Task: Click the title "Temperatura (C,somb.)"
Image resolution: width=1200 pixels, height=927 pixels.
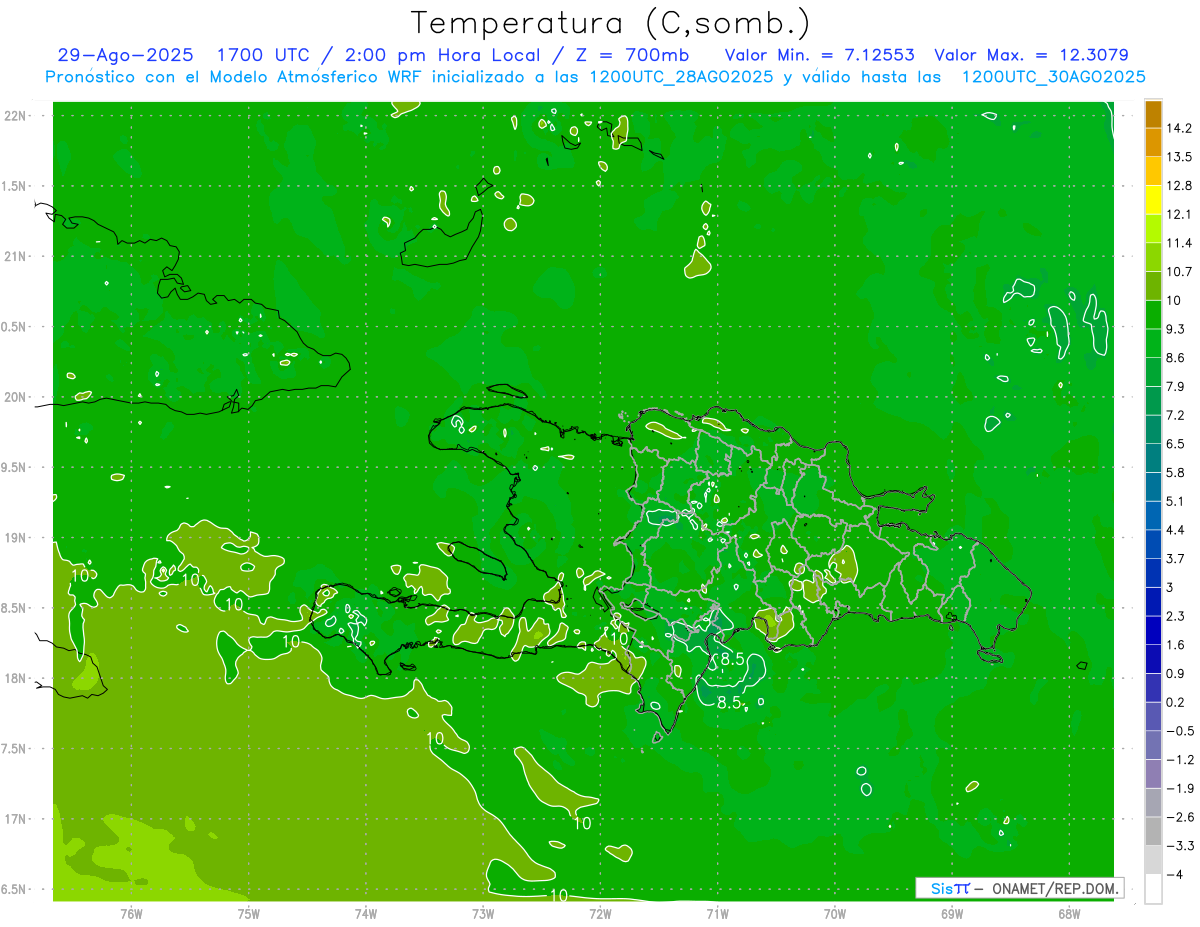Action: 610,23
